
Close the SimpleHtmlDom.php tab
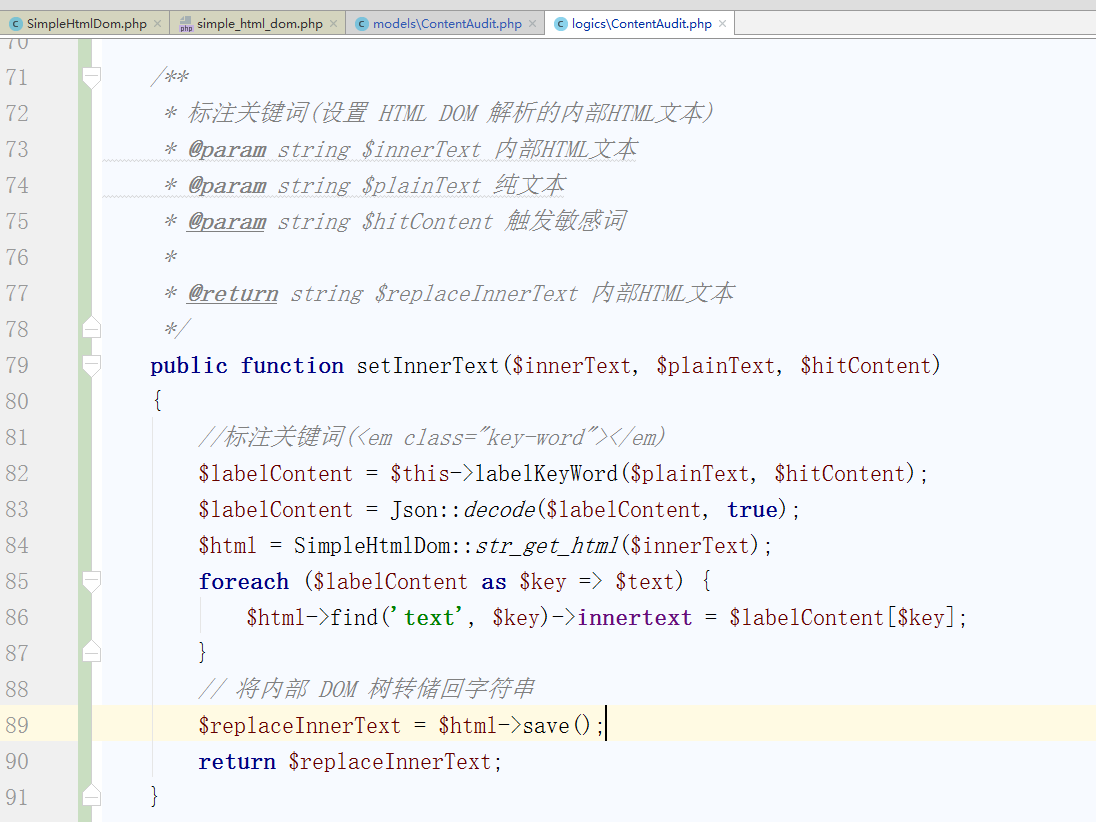click(x=158, y=23)
